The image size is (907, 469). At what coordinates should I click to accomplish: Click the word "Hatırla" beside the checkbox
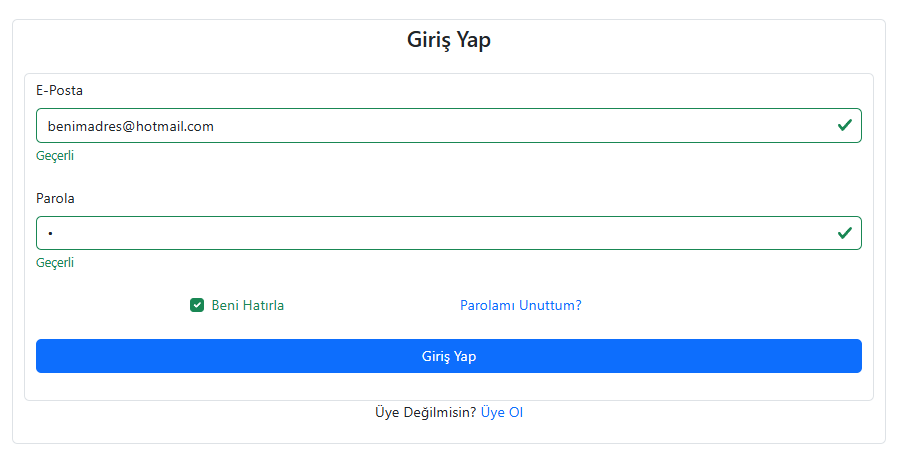tap(263, 305)
